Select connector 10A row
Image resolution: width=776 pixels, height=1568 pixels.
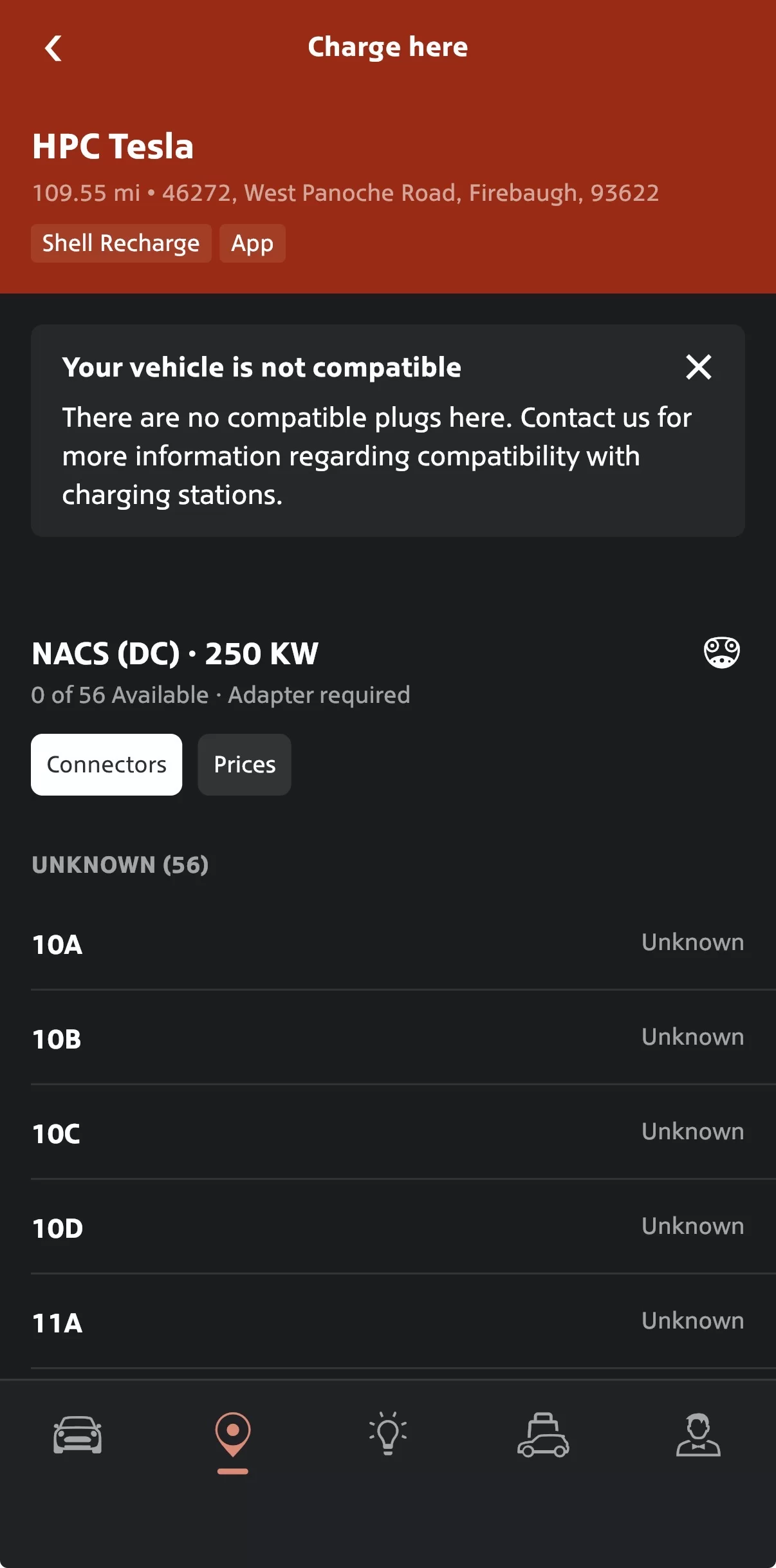[x=388, y=944]
